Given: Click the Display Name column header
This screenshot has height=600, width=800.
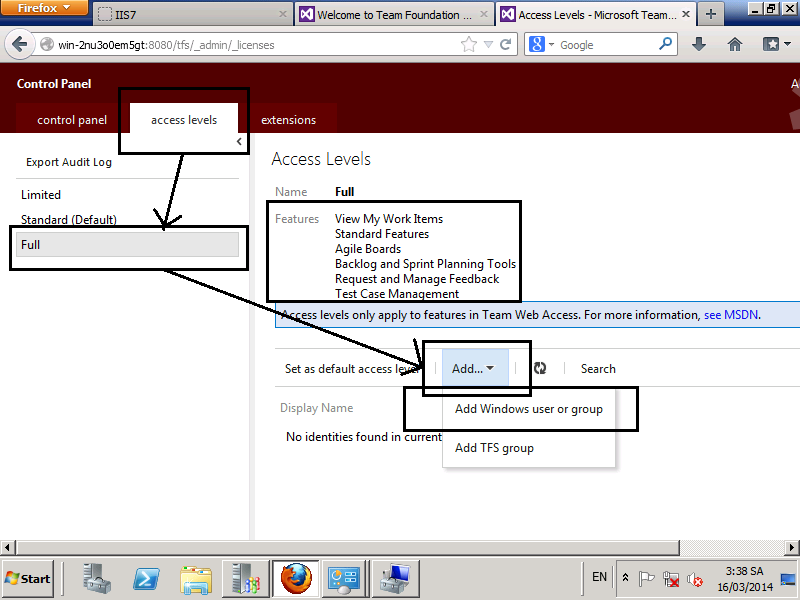Looking at the screenshot, I should [x=316, y=408].
